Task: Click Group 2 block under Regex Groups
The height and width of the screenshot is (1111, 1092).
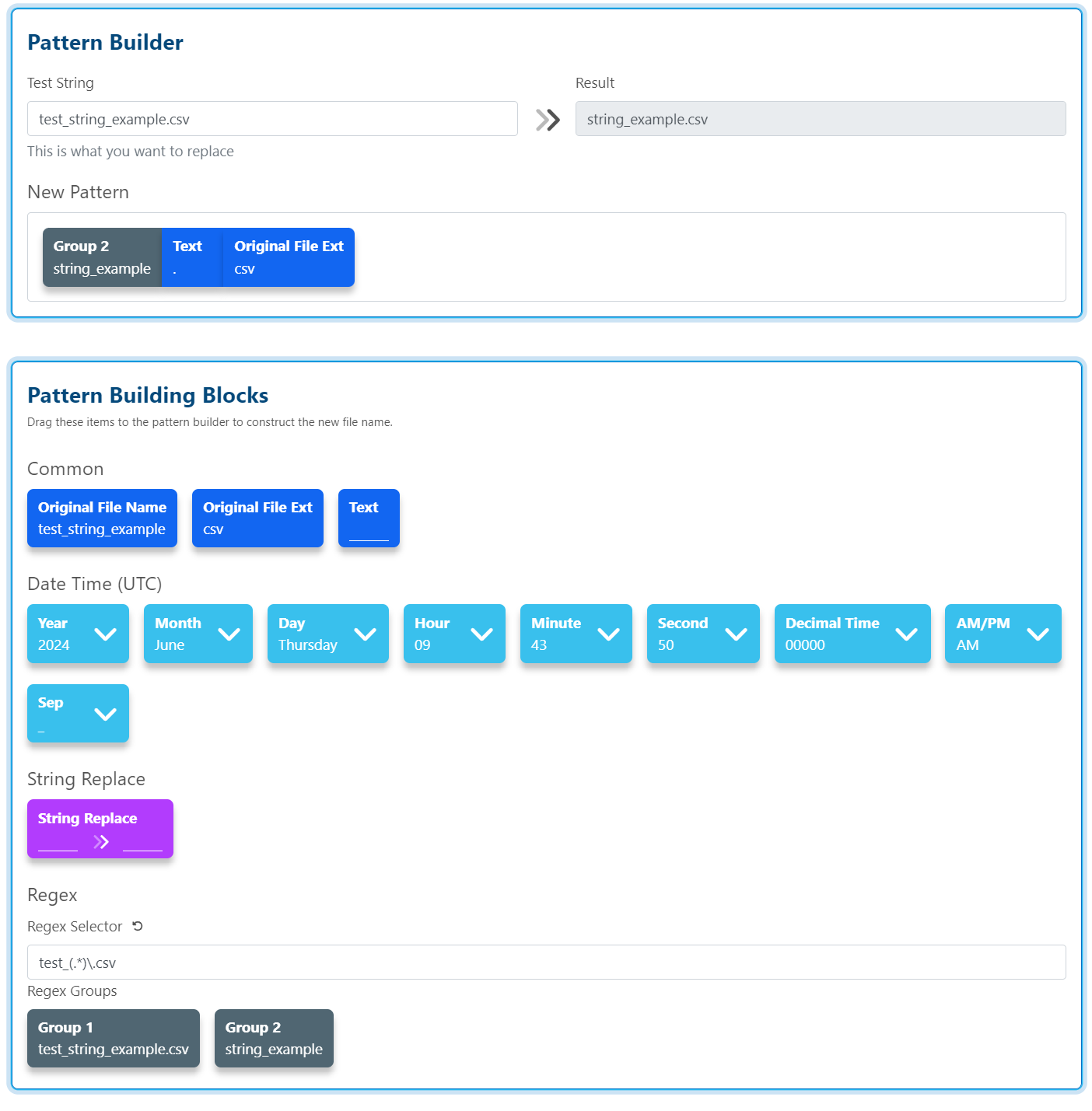Action: (274, 1039)
